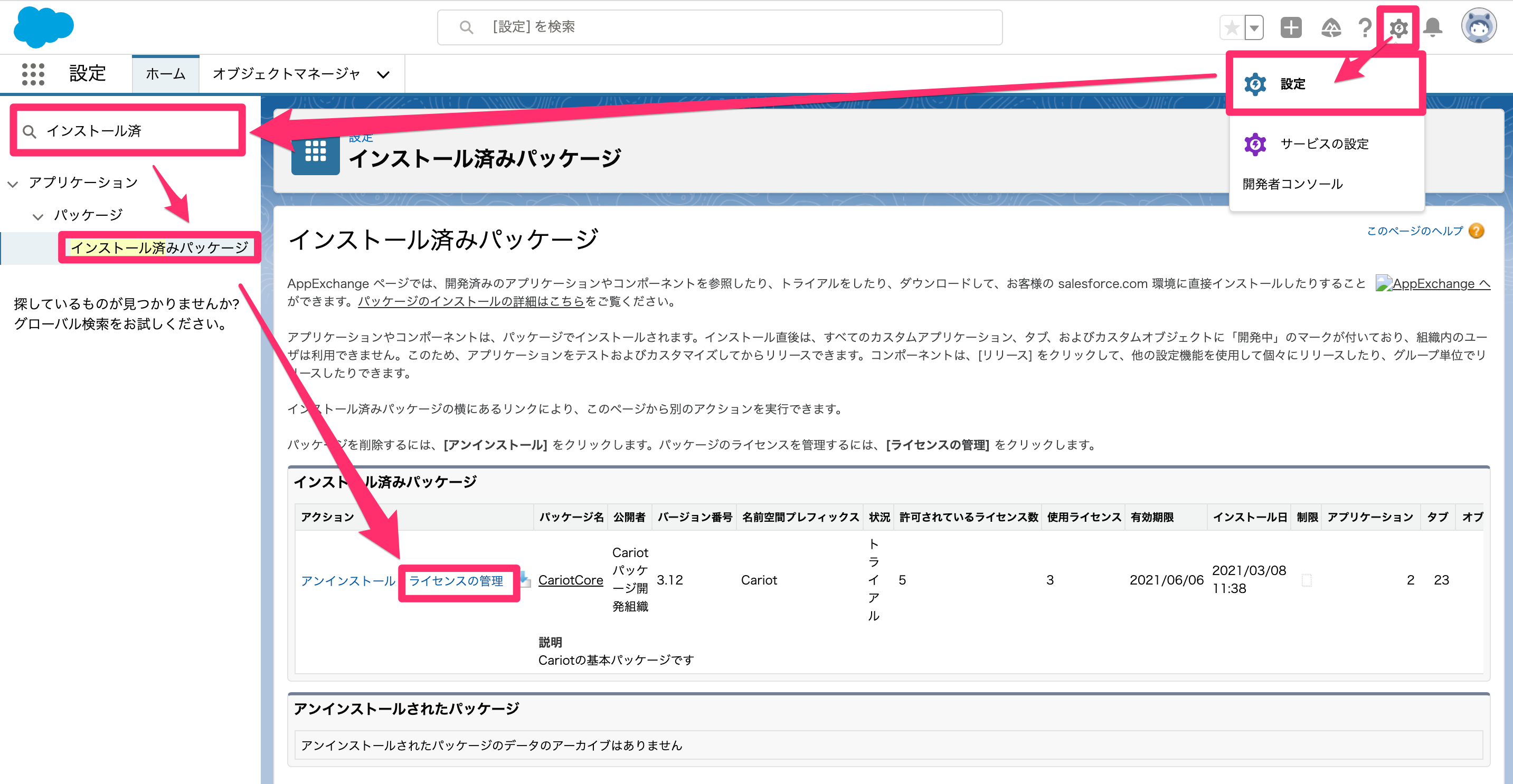Open the オブジェクトマネージャ tab
The height and width of the screenshot is (784, 1513).
pyautogui.click(x=286, y=74)
